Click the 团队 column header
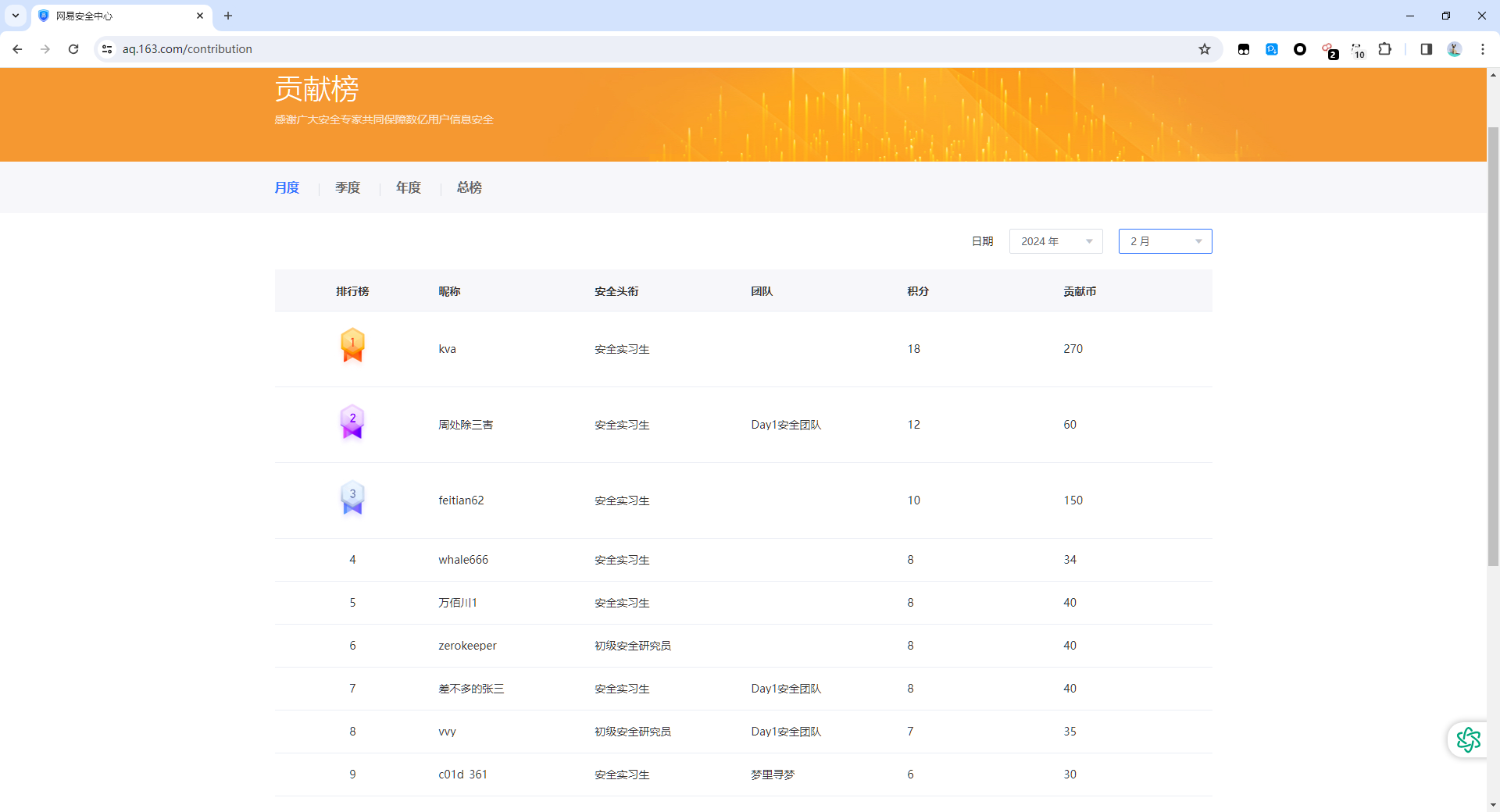 (762, 291)
